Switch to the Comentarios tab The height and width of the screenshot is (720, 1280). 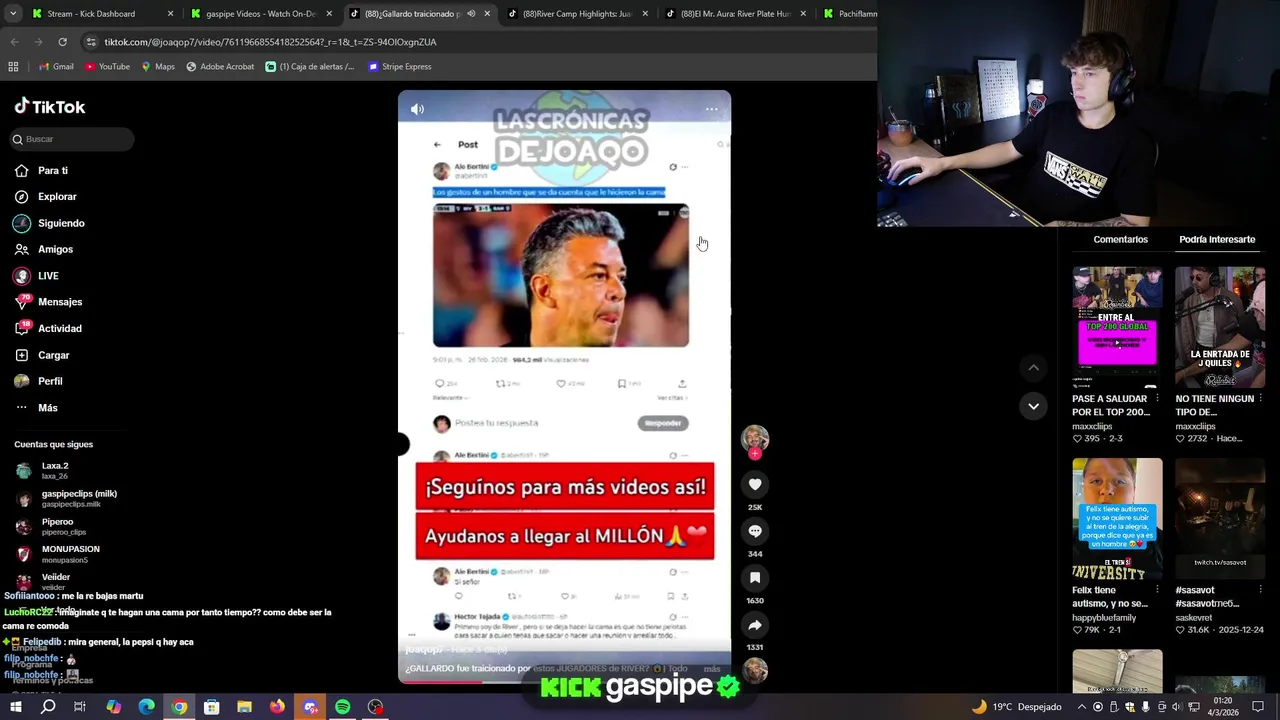coord(1120,240)
